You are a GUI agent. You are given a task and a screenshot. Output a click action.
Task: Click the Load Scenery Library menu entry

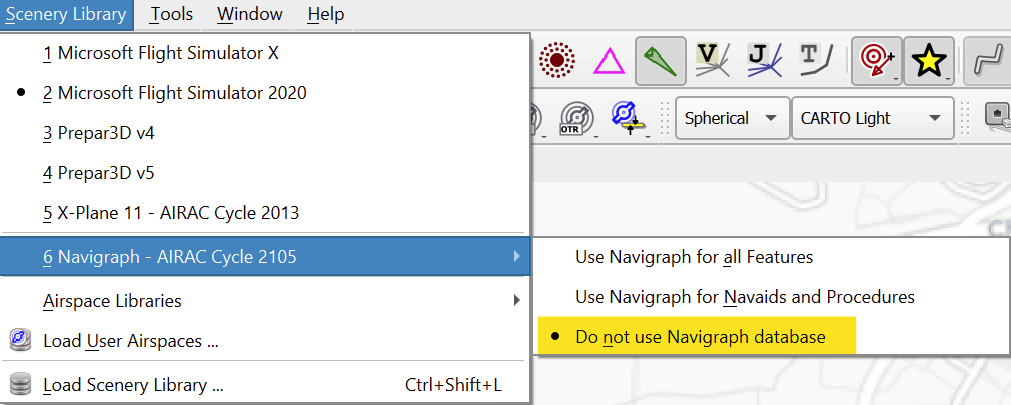pyautogui.click(x=265, y=385)
